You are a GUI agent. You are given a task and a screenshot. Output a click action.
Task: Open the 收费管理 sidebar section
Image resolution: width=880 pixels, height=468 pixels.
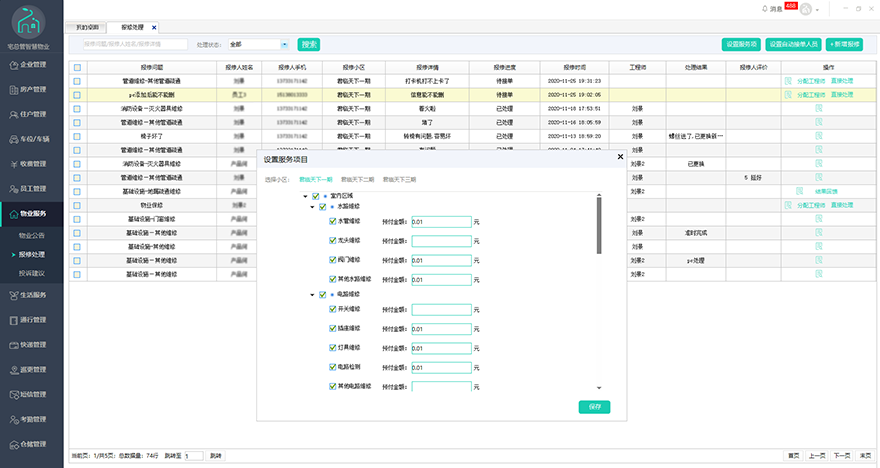(x=32, y=163)
